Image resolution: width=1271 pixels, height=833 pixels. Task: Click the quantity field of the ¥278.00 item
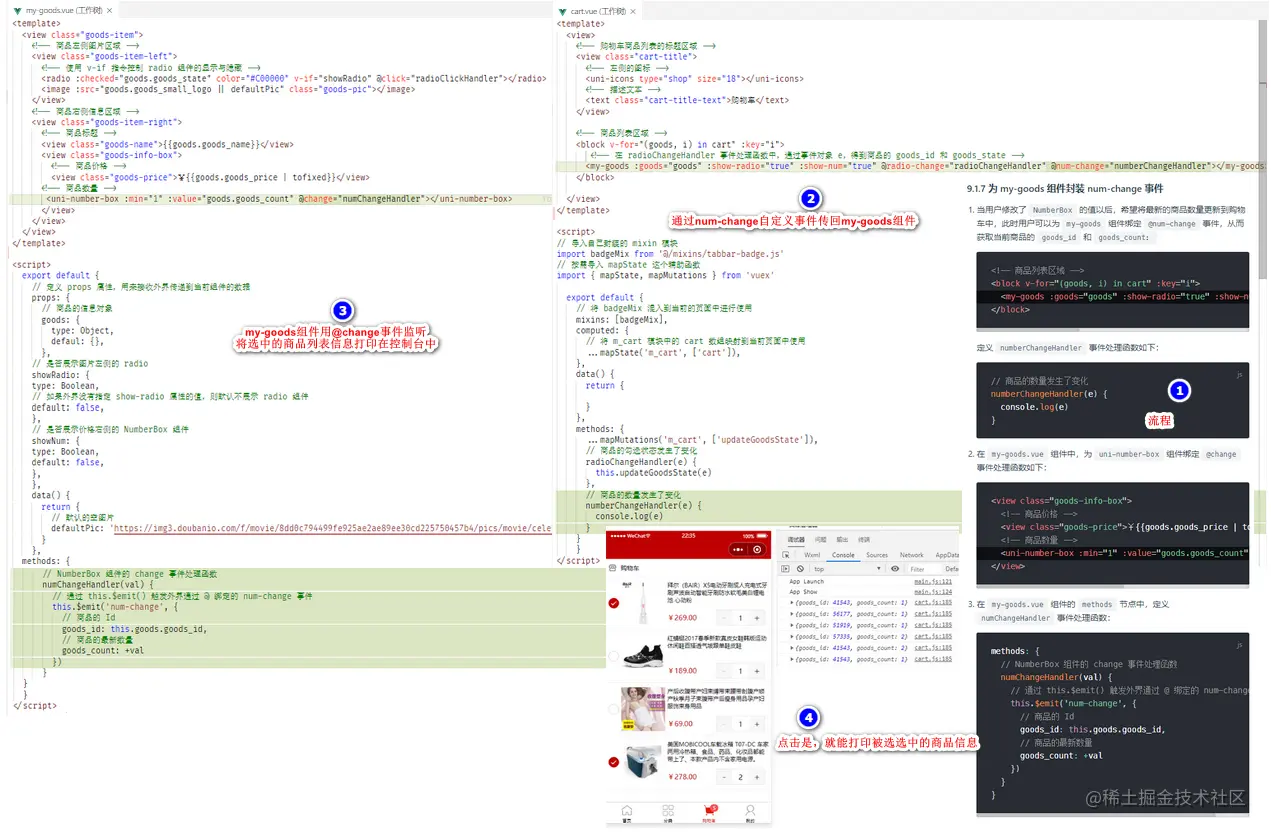coord(741,777)
